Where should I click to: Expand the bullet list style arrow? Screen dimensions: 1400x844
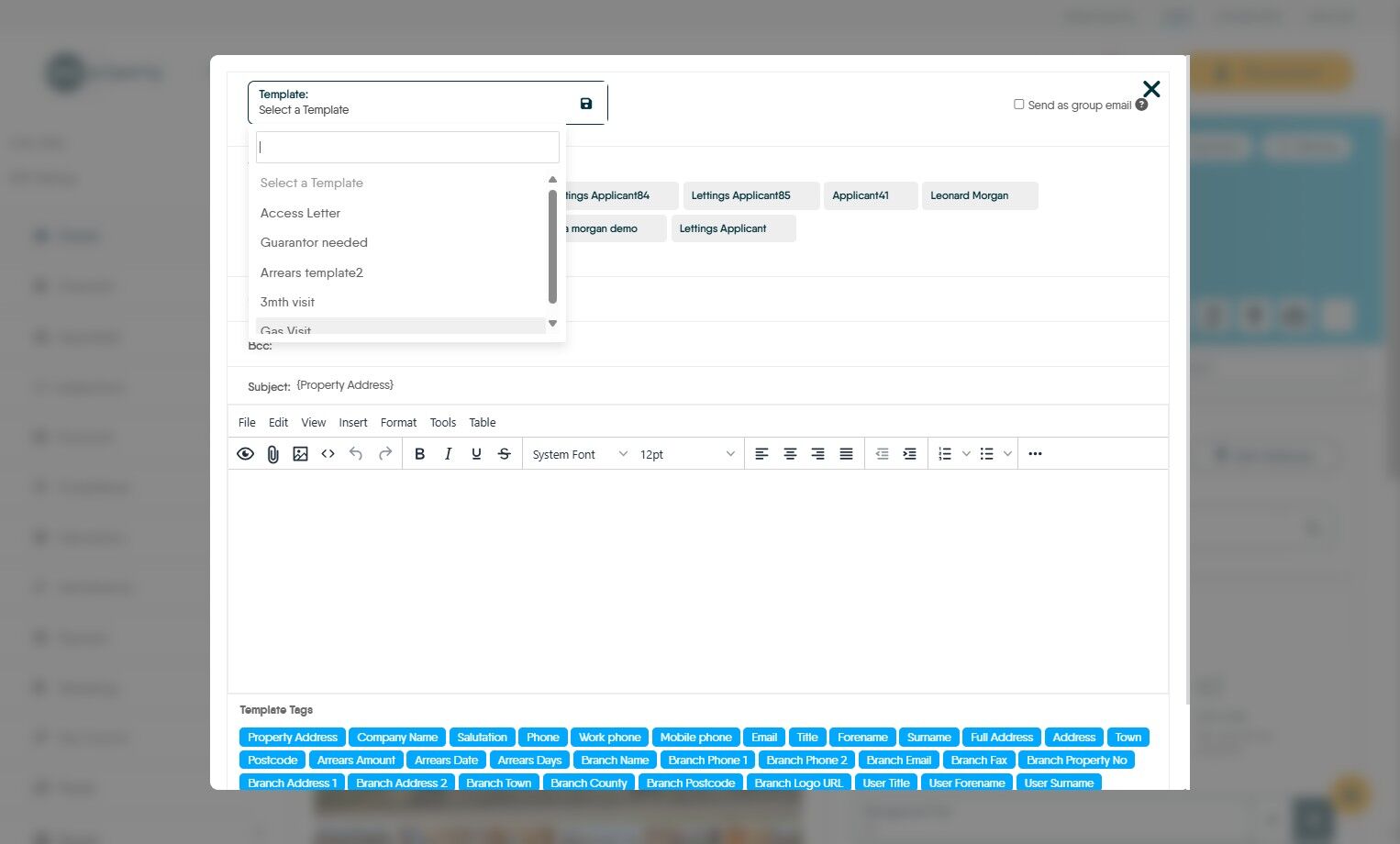pyautogui.click(x=1007, y=454)
